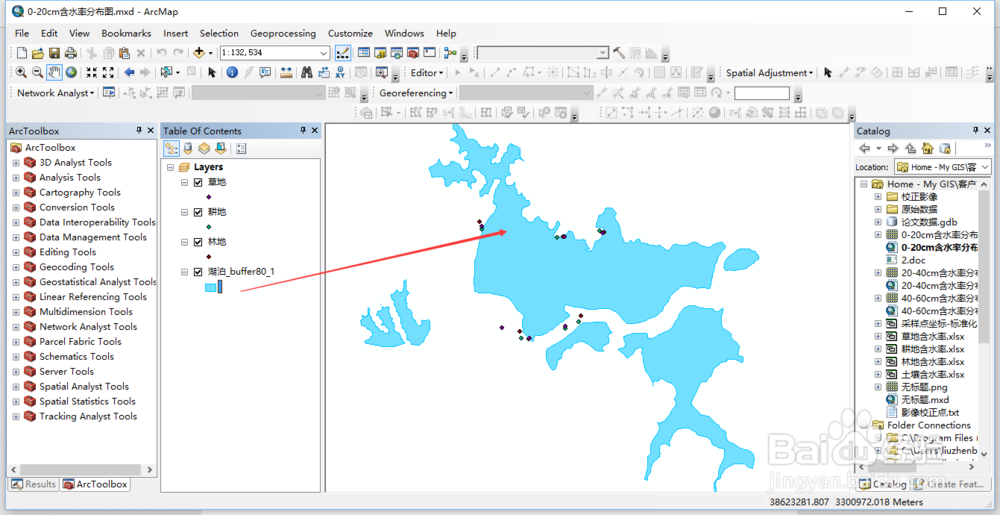The image size is (1000, 515).
Task: Open the map scale 1:132,534 dropdown
Action: coord(324,53)
